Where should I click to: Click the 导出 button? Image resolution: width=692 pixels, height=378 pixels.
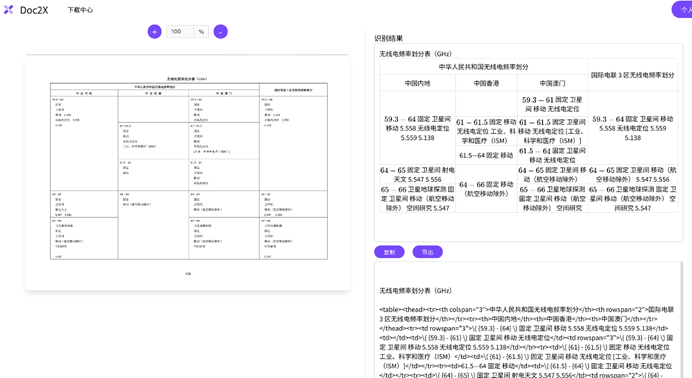click(428, 252)
